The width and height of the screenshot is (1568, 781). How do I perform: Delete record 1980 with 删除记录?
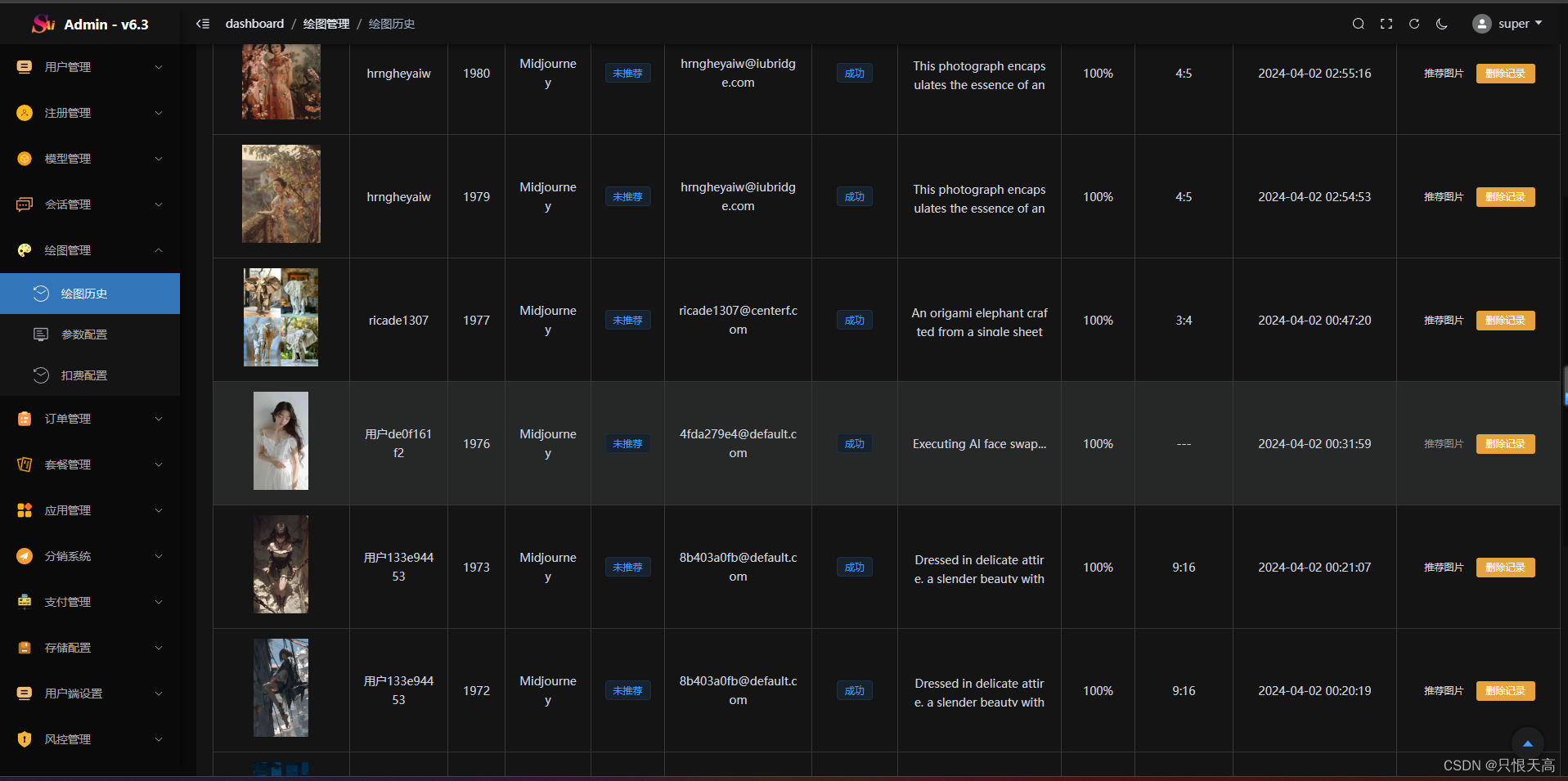tap(1505, 74)
